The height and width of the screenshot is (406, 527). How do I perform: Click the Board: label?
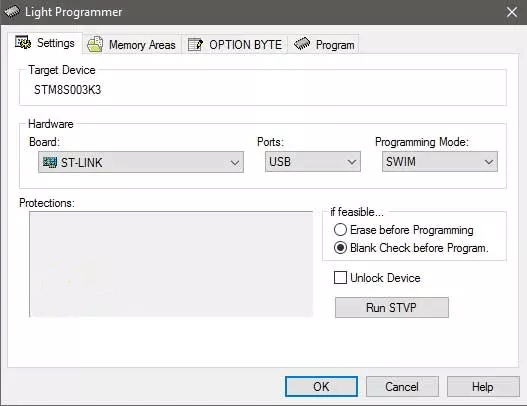tap(44, 142)
